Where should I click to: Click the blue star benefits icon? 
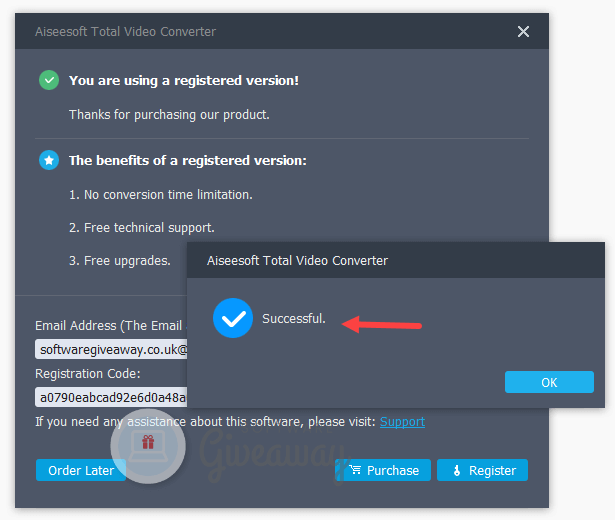[x=49, y=160]
